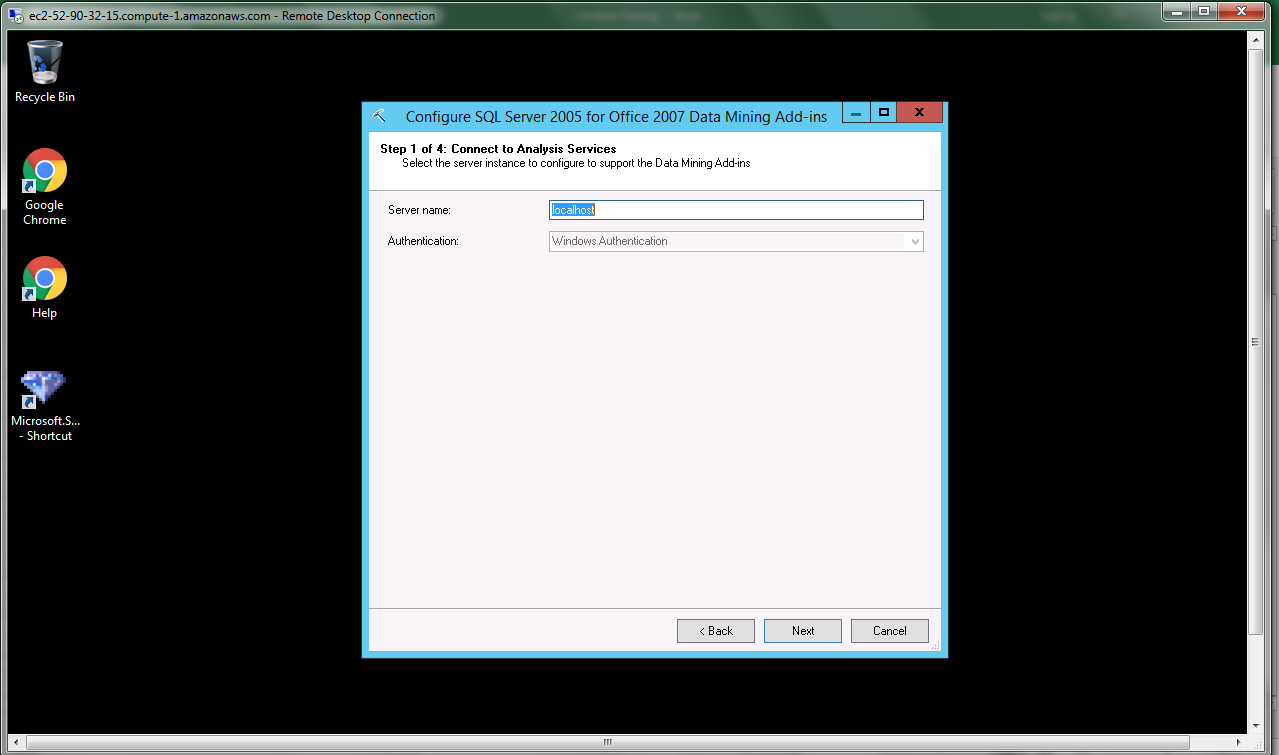Image resolution: width=1279 pixels, height=755 pixels.
Task: Expand the Authentication dropdown
Action: point(914,241)
